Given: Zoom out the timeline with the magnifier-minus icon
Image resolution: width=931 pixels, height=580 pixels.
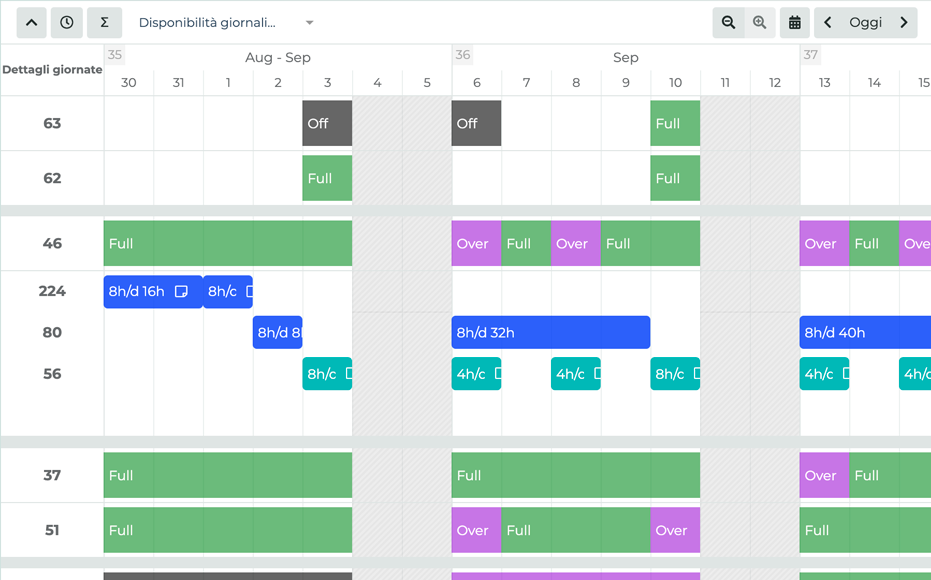Looking at the screenshot, I should (x=729, y=22).
